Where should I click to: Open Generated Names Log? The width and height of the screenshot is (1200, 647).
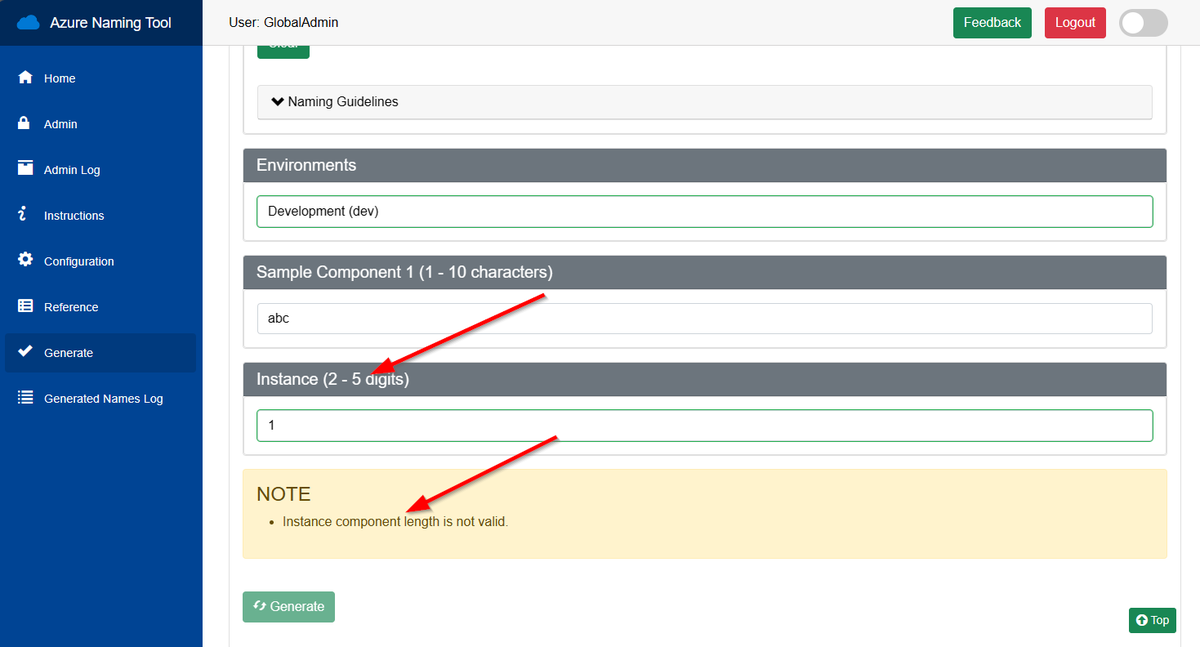tap(100, 399)
